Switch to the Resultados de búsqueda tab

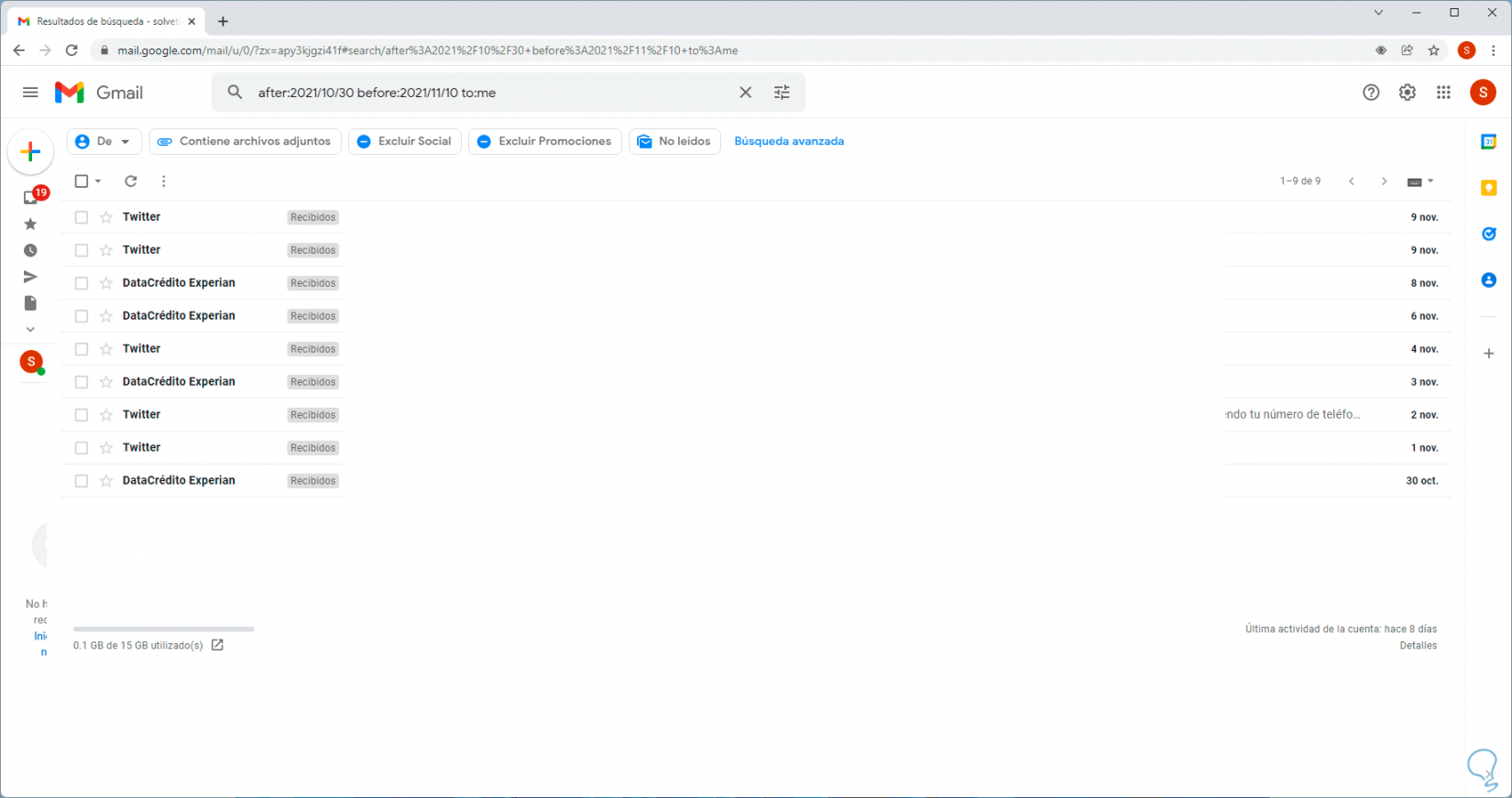point(106,21)
